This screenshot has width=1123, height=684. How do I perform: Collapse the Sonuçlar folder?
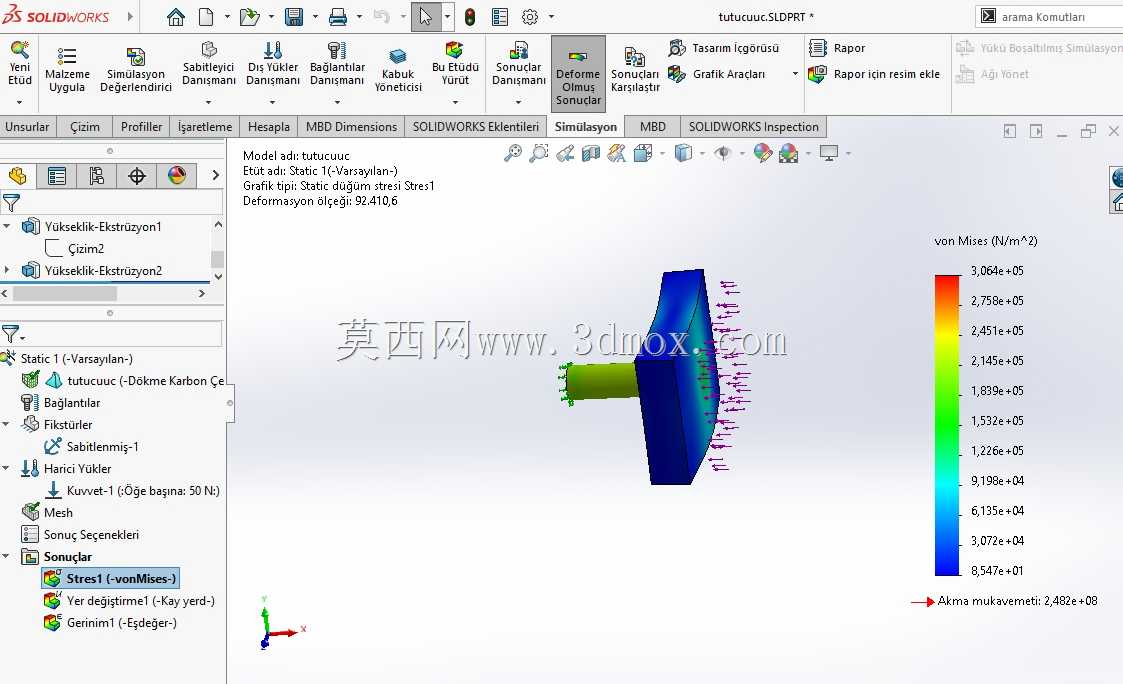[x=6, y=557]
